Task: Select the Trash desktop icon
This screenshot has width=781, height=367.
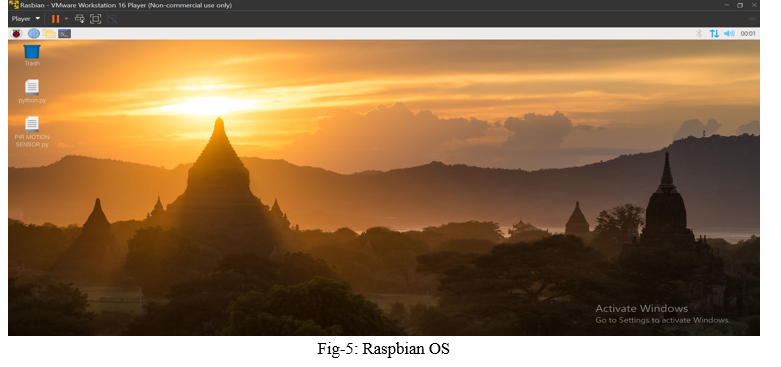Action: [32, 55]
